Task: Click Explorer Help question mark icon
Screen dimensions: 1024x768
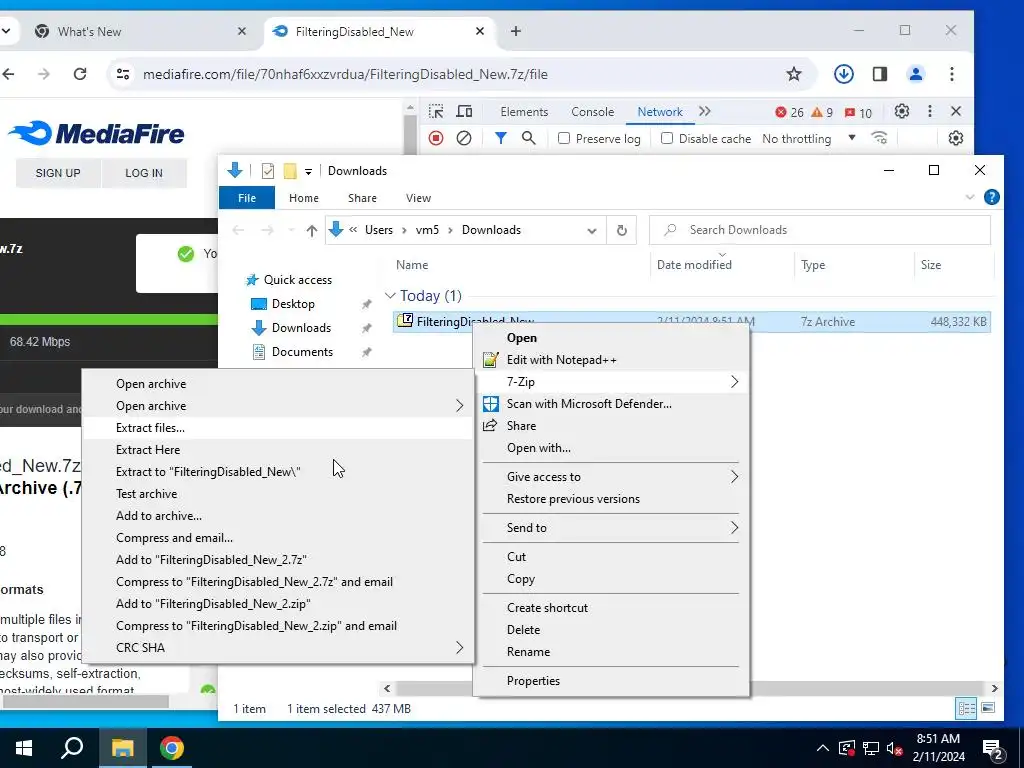Action: click(x=991, y=197)
